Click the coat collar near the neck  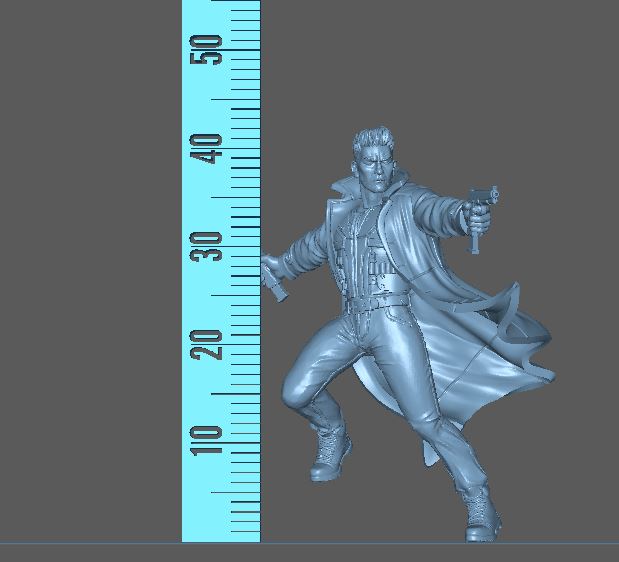pyautogui.click(x=346, y=189)
